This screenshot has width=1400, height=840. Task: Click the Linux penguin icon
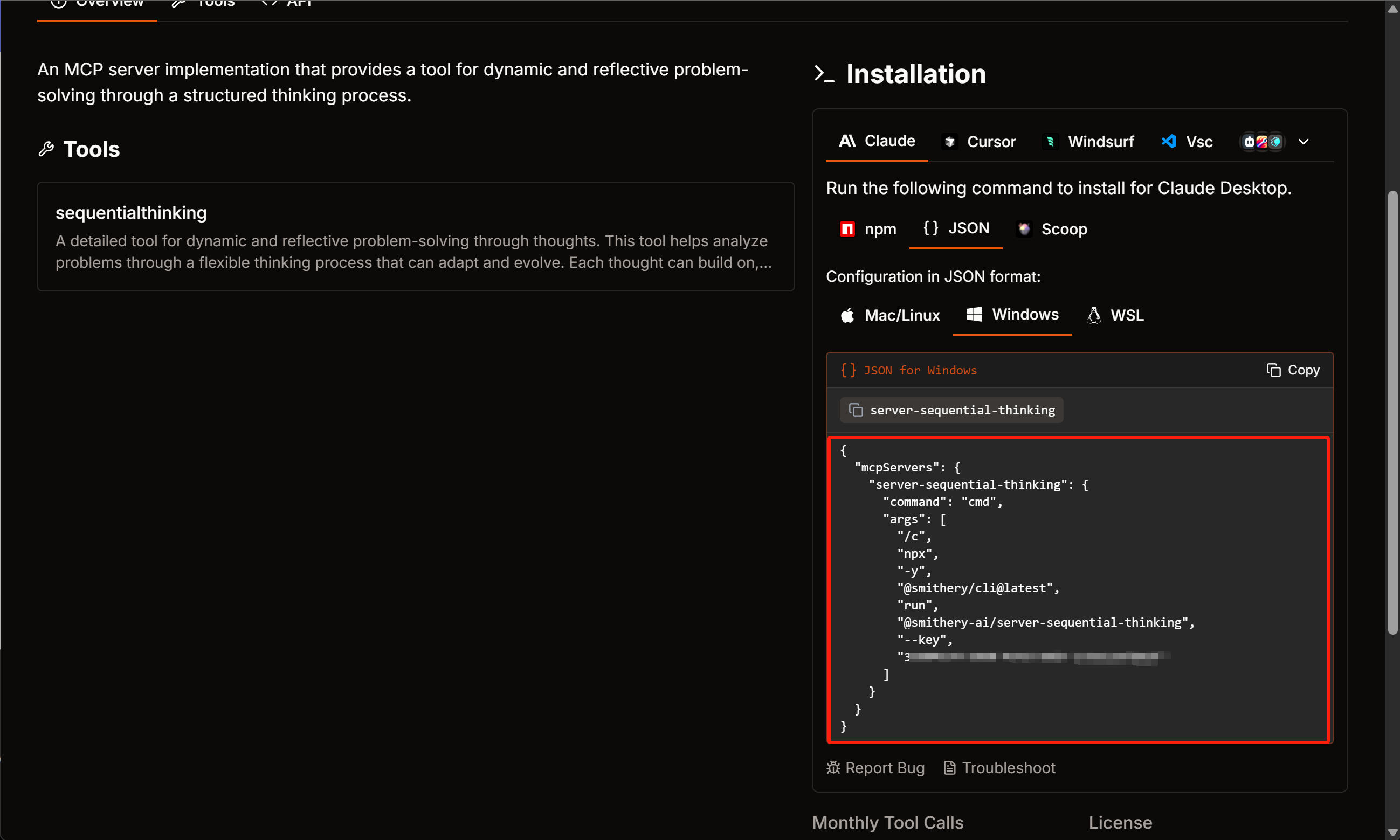click(1094, 315)
